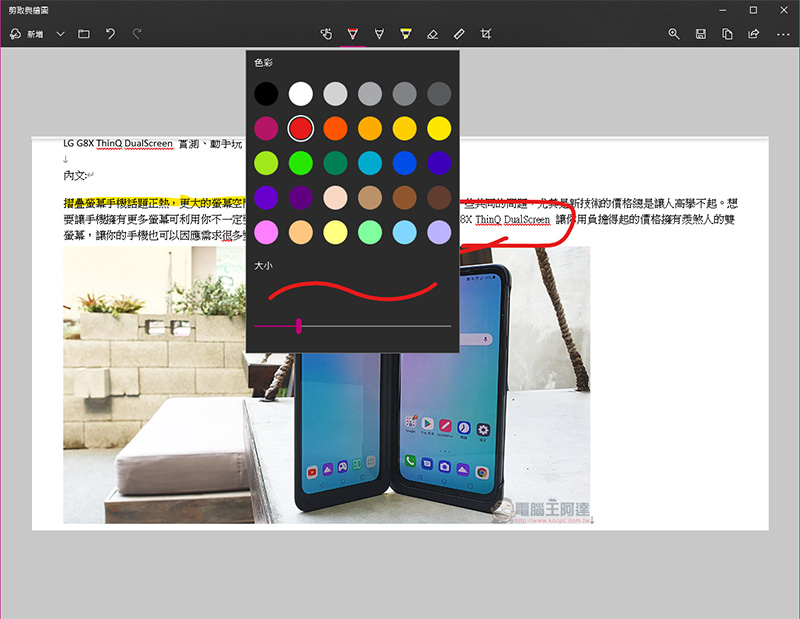Pick the royal blue color swatch

(405, 163)
